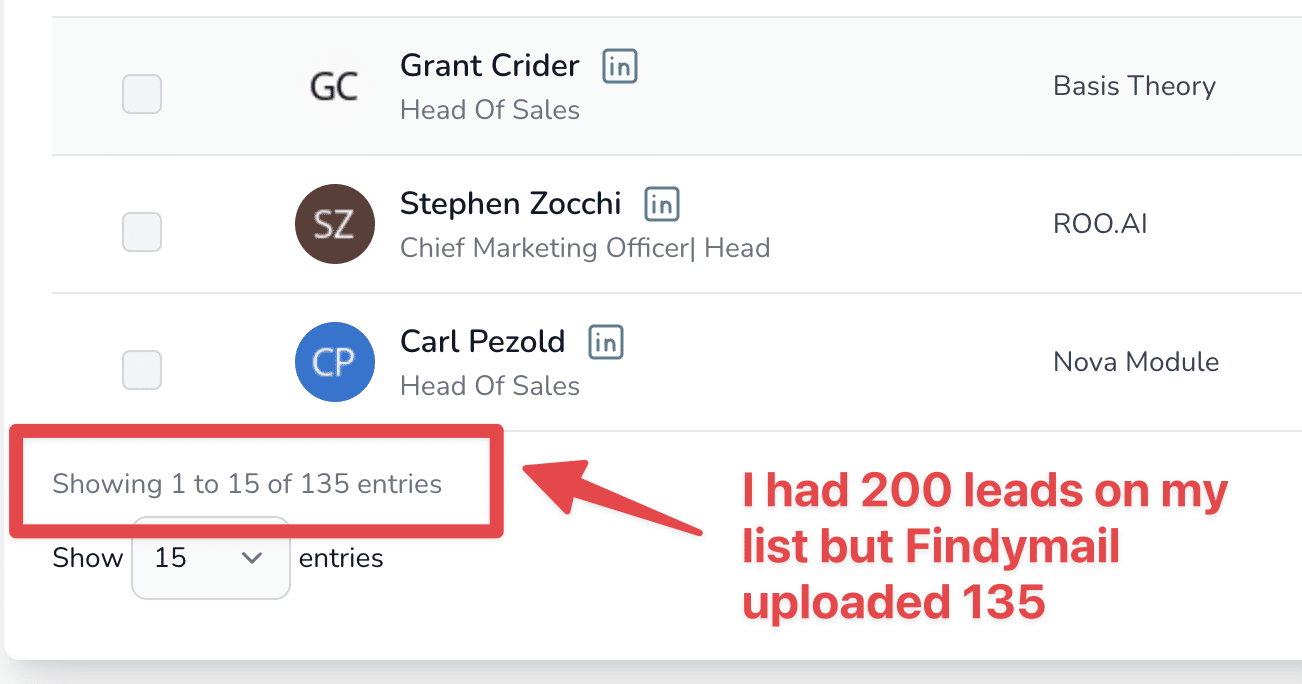Select Grant Crider's row checkbox
This screenshot has width=1302, height=684.
[x=142, y=94]
